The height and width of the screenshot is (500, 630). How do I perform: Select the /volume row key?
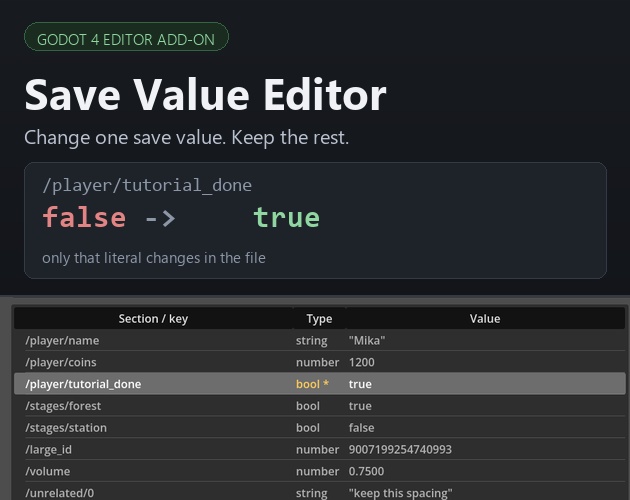(47, 471)
